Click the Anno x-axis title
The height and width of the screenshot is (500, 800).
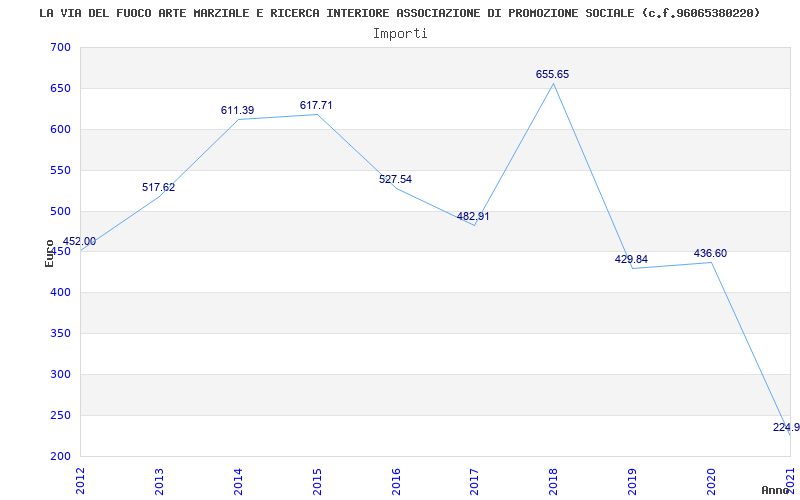[774, 490]
